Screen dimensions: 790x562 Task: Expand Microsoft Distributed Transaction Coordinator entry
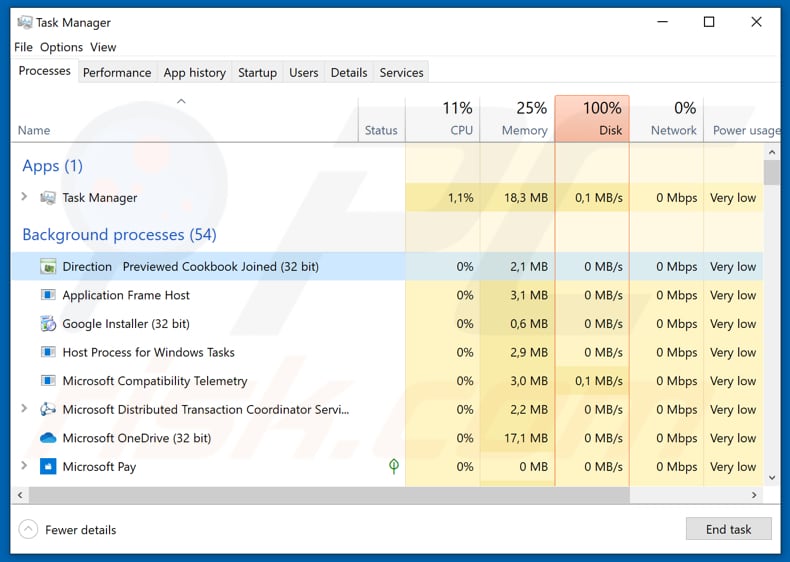(24, 408)
